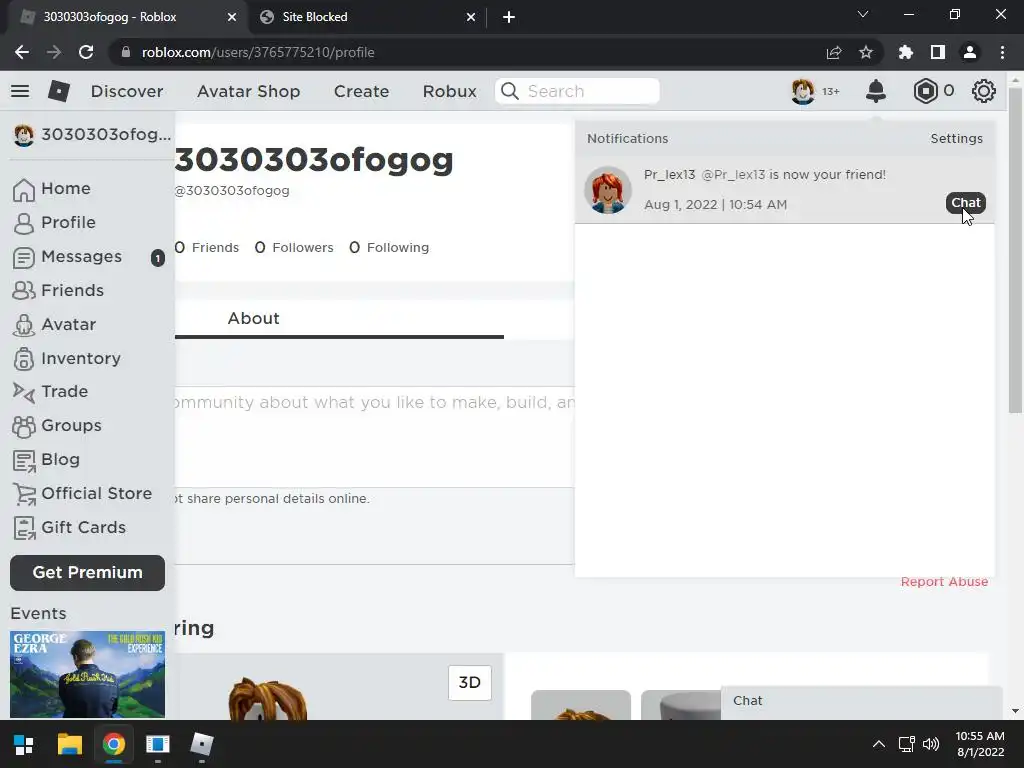Open the taskbar clock and date
Image resolution: width=1024 pixels, height=768 pixels.
click(x=980, y=744)
